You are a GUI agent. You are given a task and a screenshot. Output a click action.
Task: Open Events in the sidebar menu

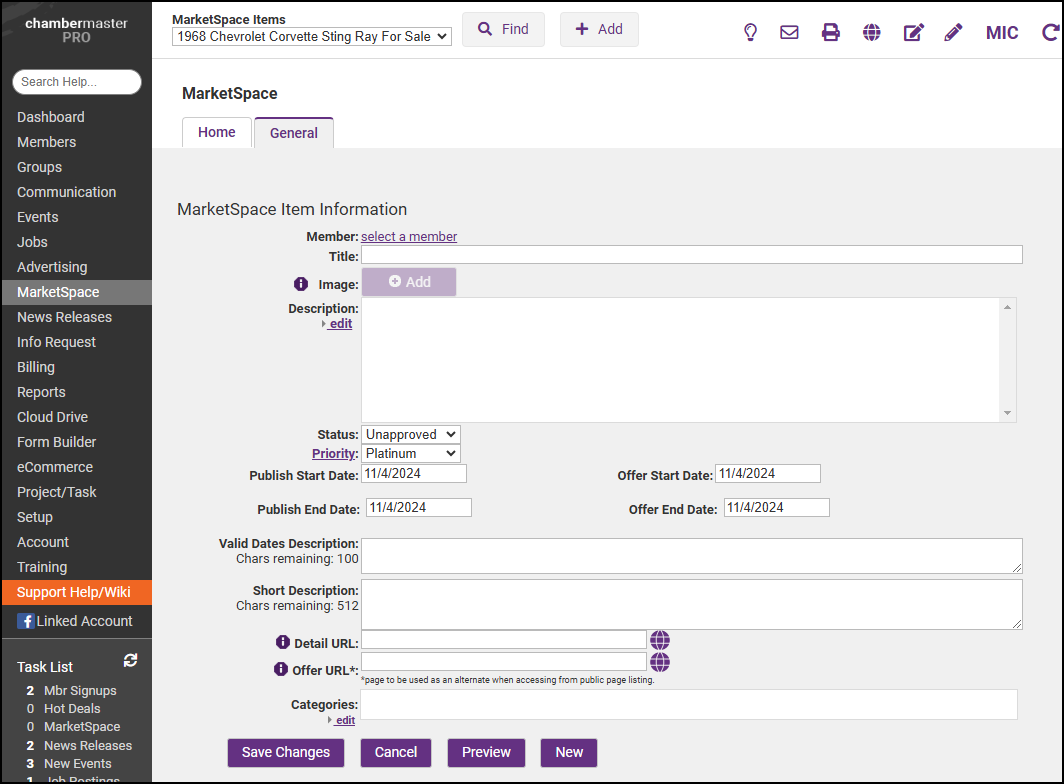click(38, 217)
